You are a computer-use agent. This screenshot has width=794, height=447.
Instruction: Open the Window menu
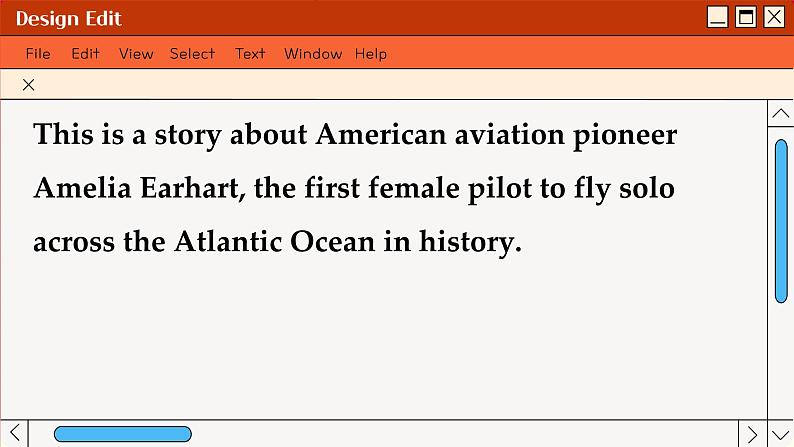click(313, 54)
